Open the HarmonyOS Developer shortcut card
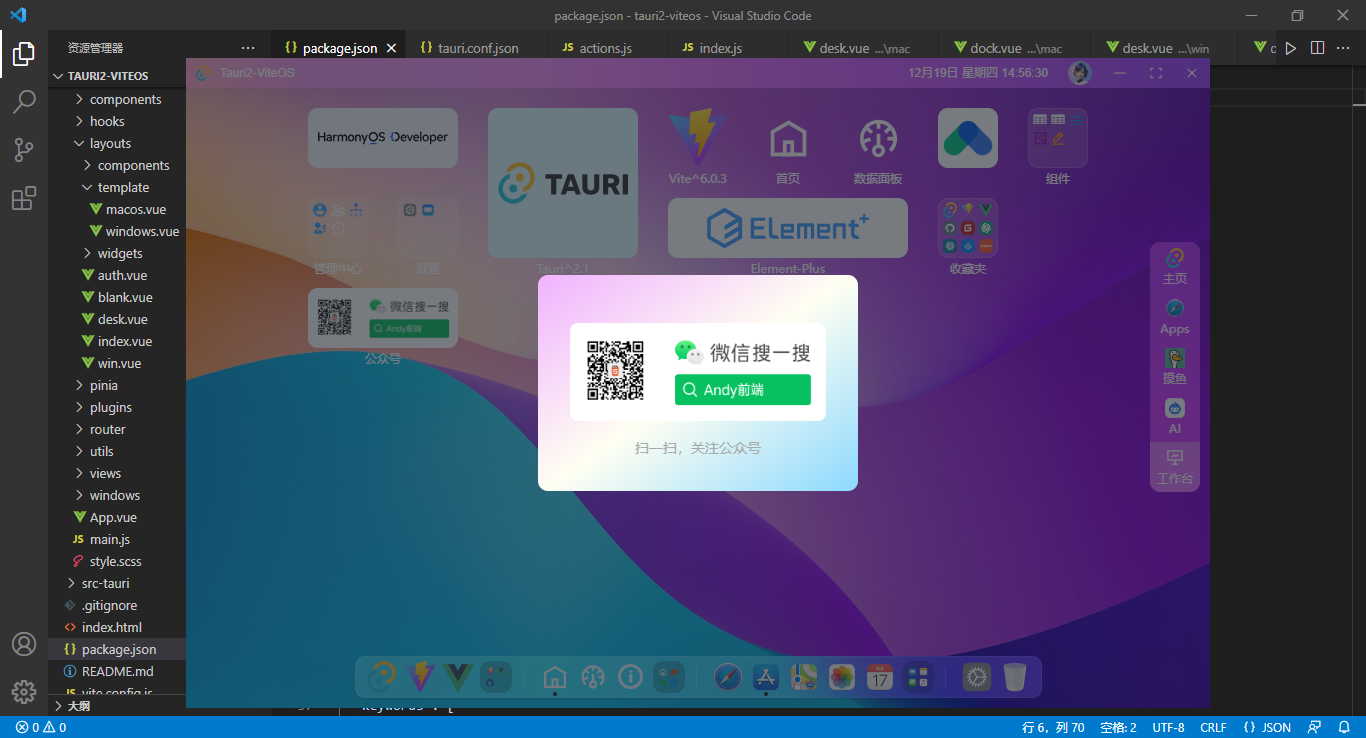1366x738 pixels. [383, 137]
